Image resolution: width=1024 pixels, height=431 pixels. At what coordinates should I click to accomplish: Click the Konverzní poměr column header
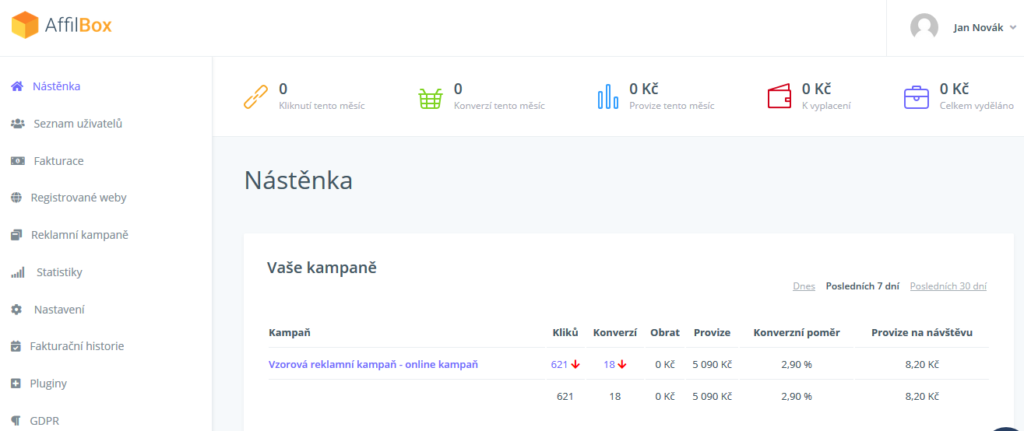click(x=797, y=333)
